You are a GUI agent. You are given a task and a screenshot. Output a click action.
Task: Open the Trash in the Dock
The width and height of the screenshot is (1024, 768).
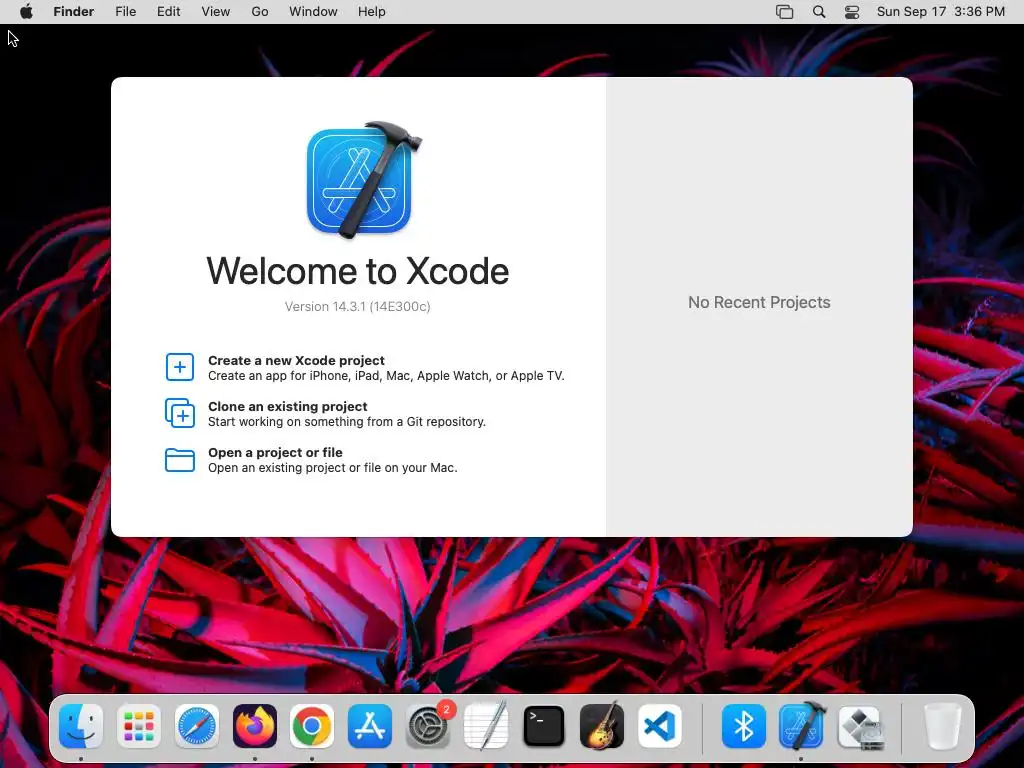pos(942,726)
